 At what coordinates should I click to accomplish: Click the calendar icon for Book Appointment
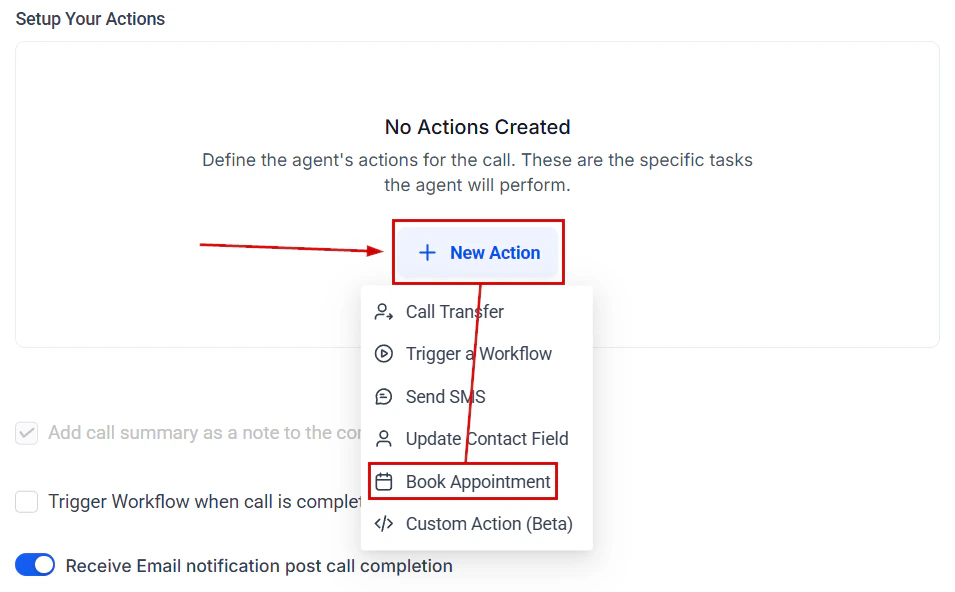[383, 481]
